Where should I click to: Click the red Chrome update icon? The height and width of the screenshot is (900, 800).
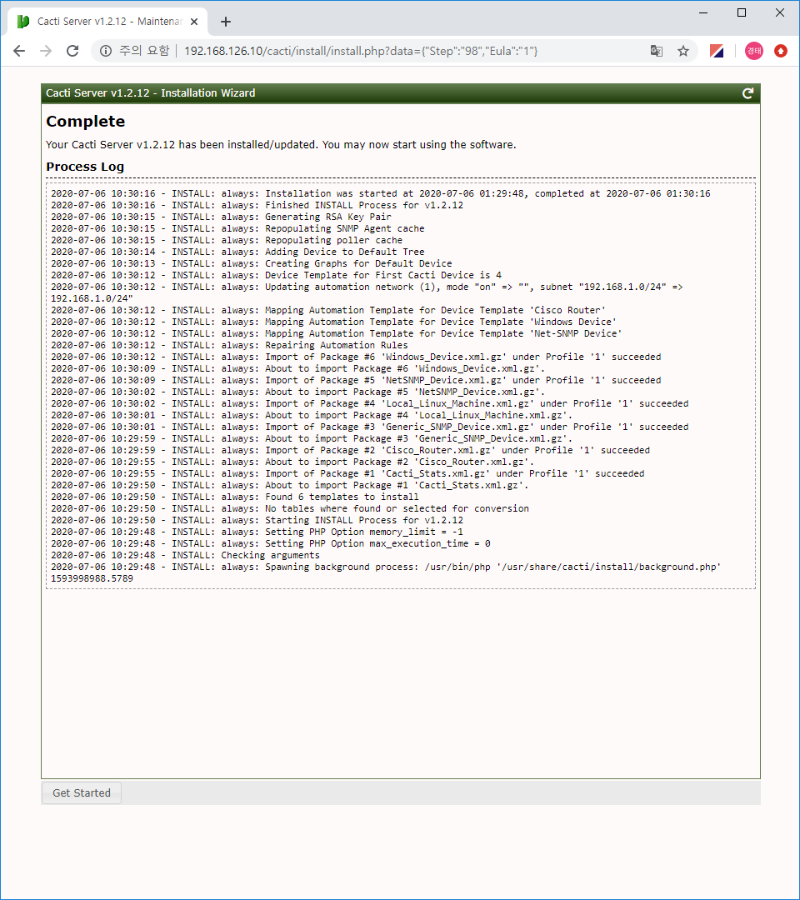coord(781,51)
